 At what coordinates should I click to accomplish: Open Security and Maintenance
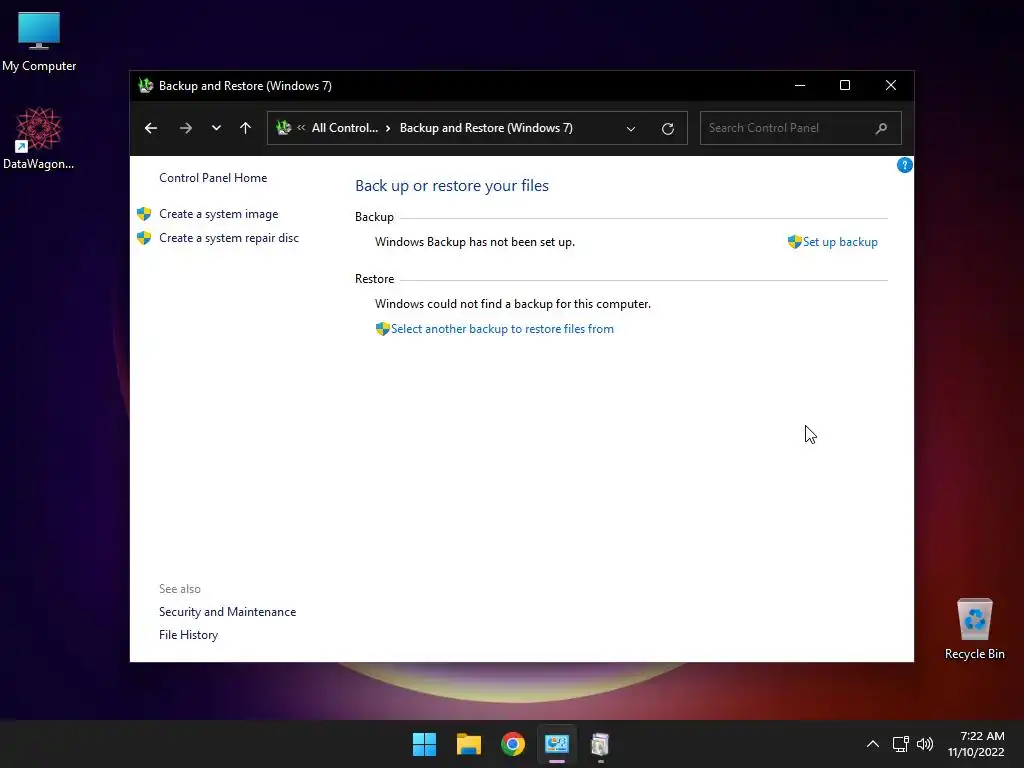(227, 612)
